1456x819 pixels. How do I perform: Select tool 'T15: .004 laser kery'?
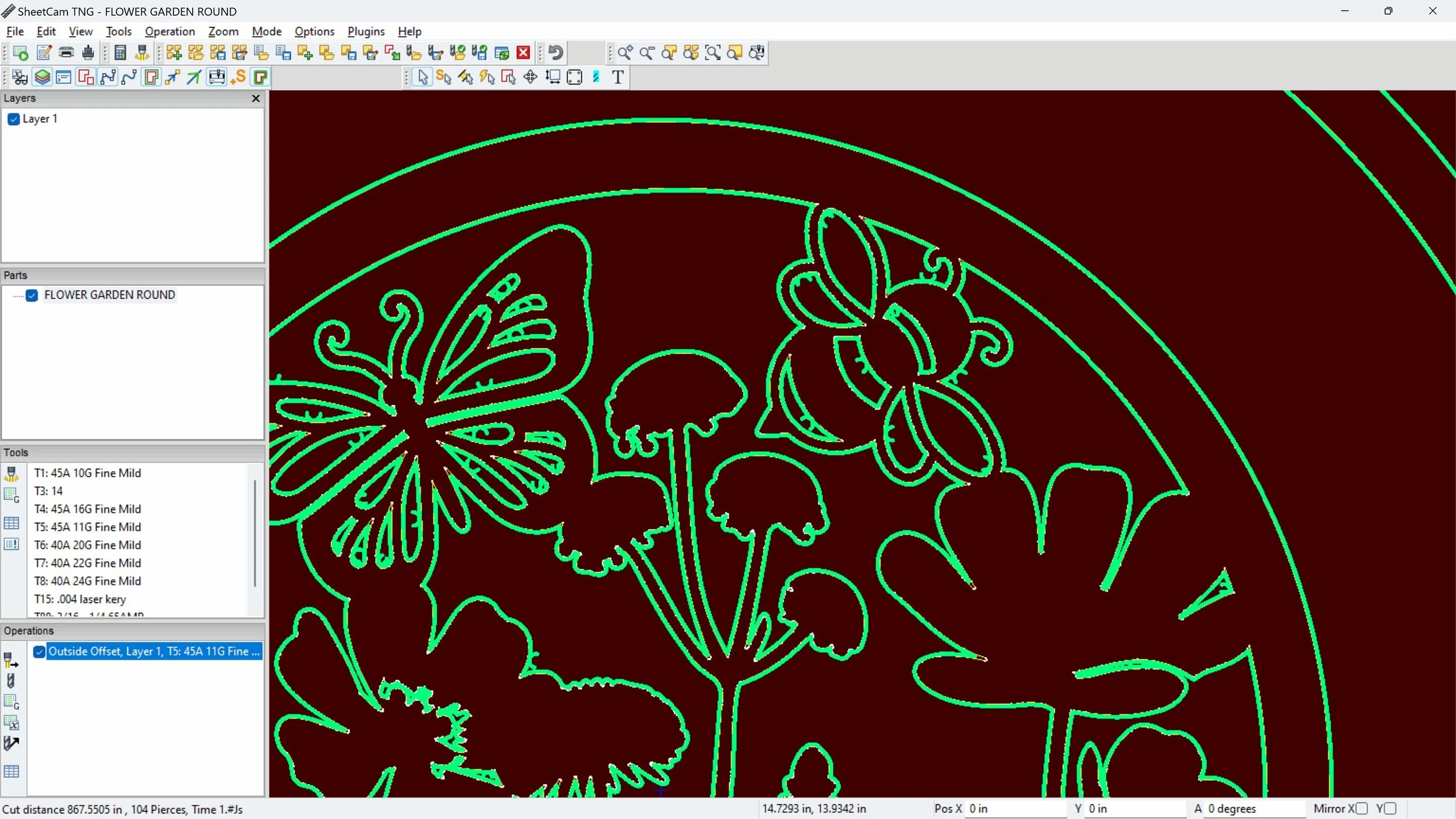click(x=80, y=600)
